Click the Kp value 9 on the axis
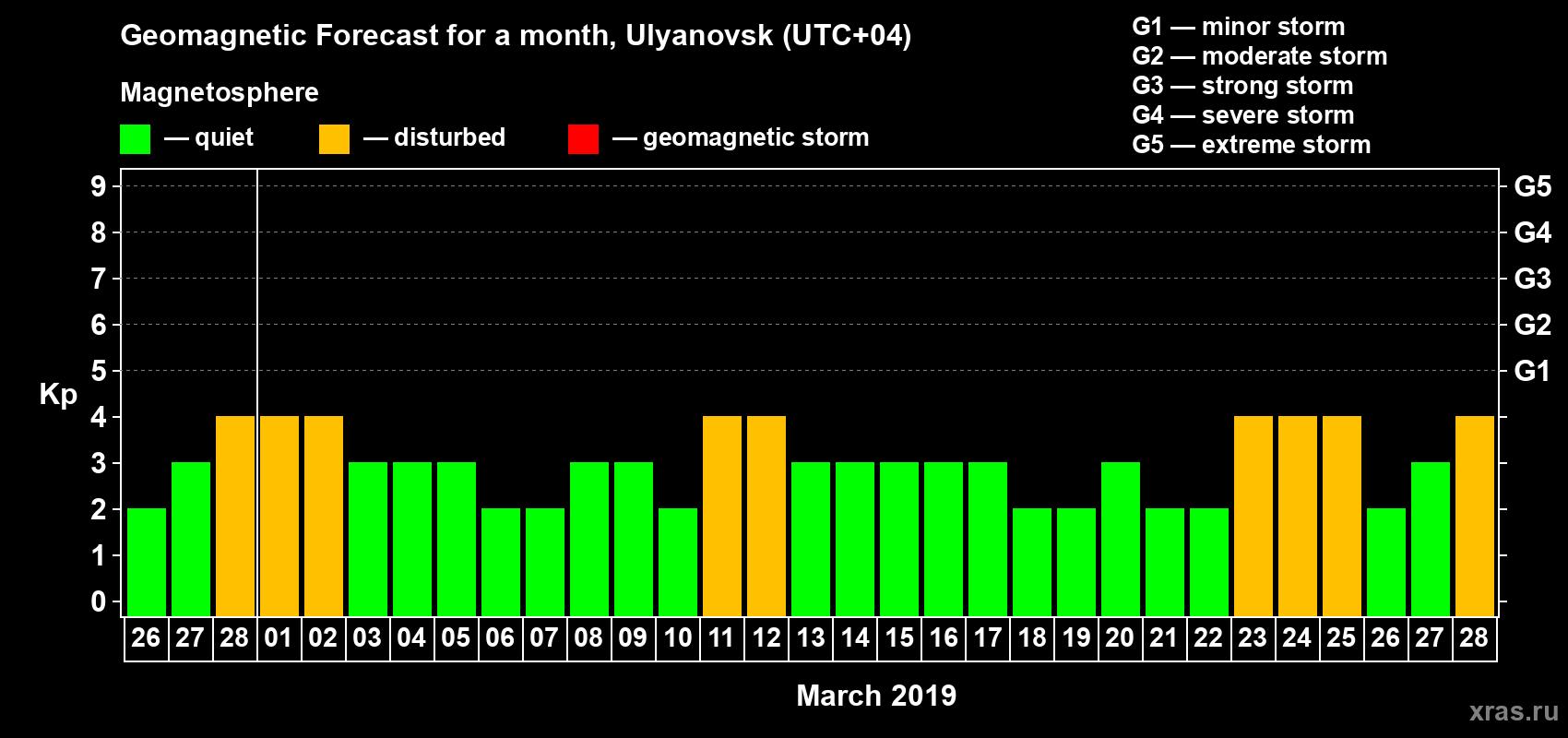This screenshot has height=738, width=1568. [x=99, y=186]
